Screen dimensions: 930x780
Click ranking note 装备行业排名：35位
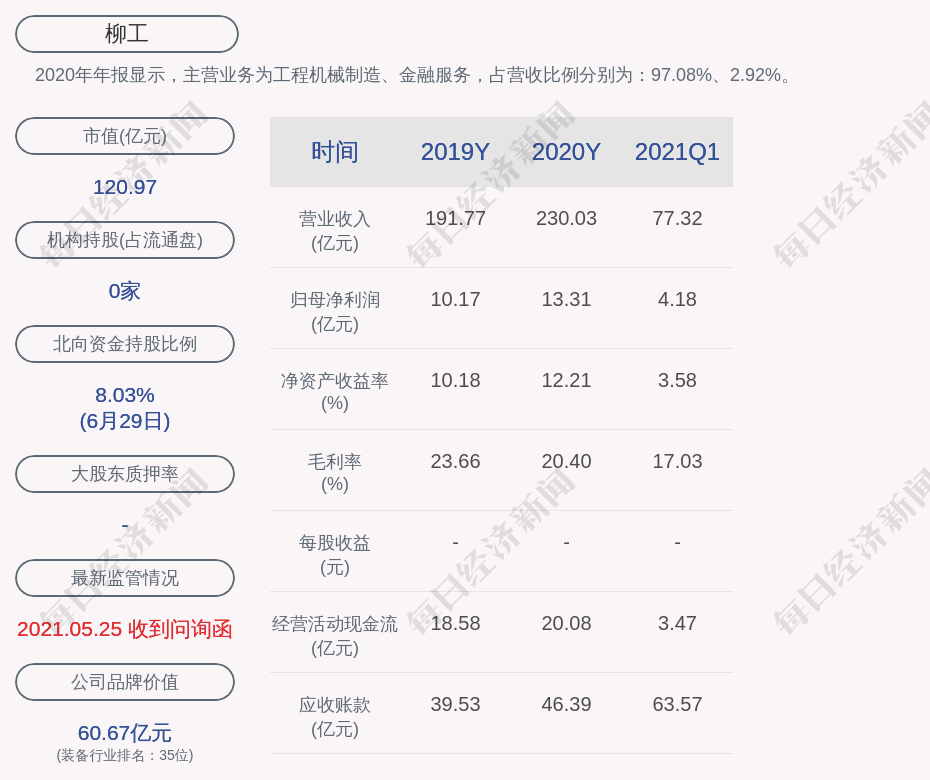[125, 755]
